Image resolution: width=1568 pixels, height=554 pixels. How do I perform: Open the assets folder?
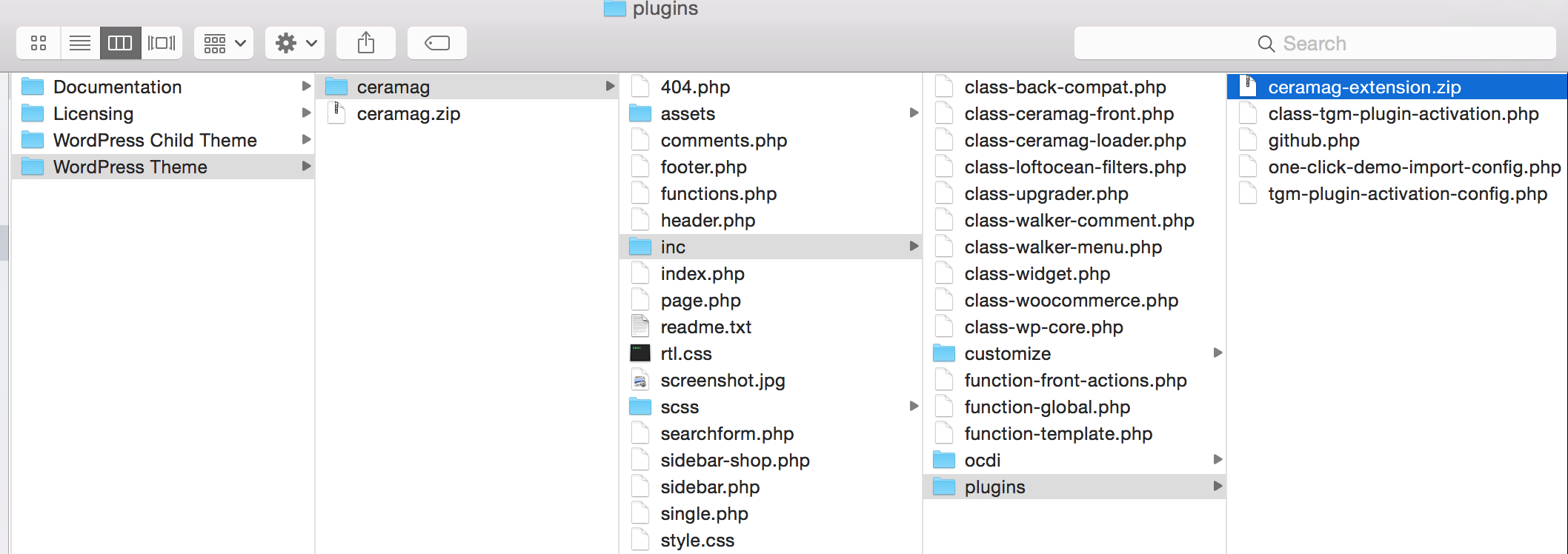click(770, 113)
